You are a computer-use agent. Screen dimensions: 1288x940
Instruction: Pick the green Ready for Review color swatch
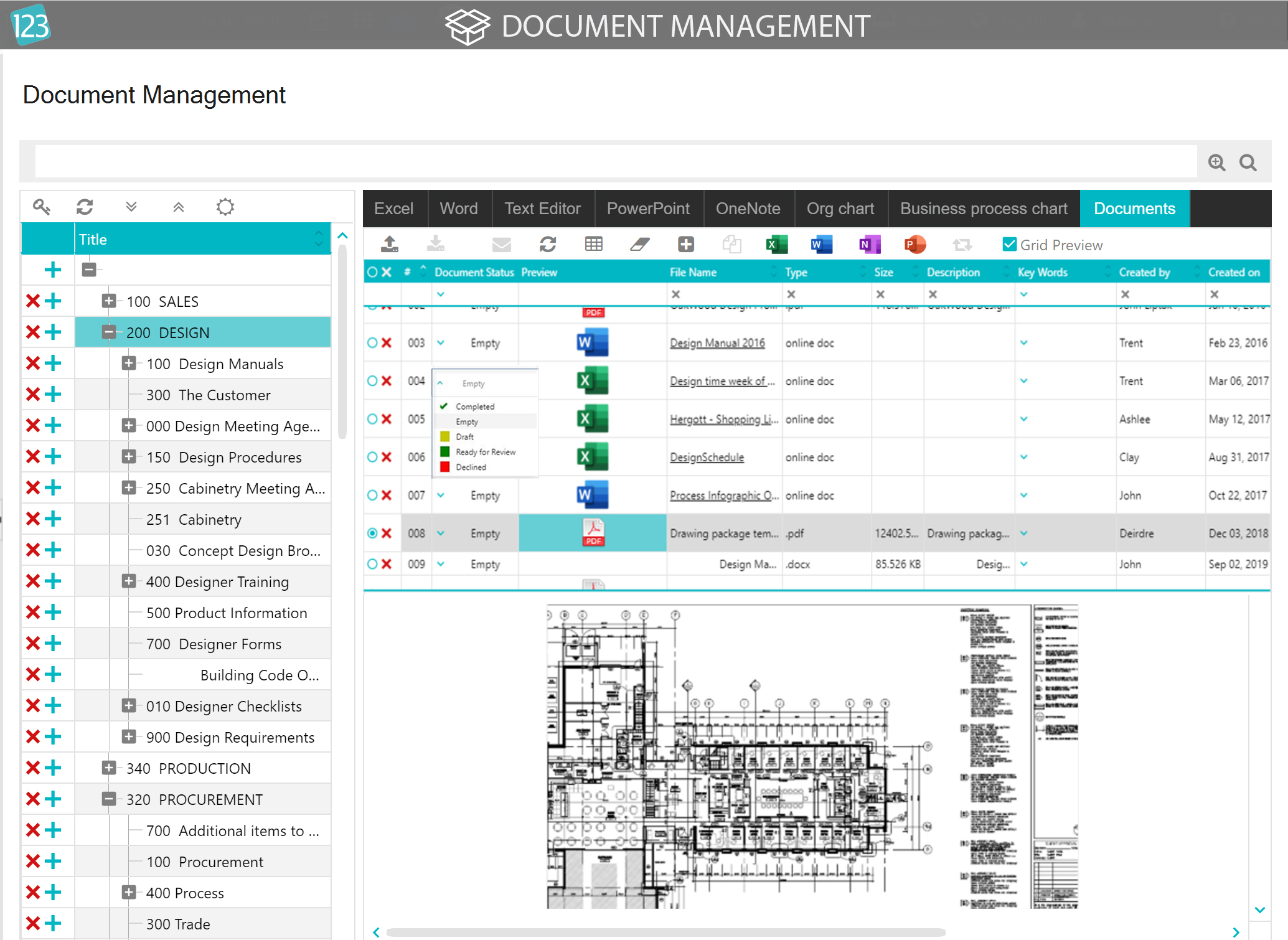point(444,451)
